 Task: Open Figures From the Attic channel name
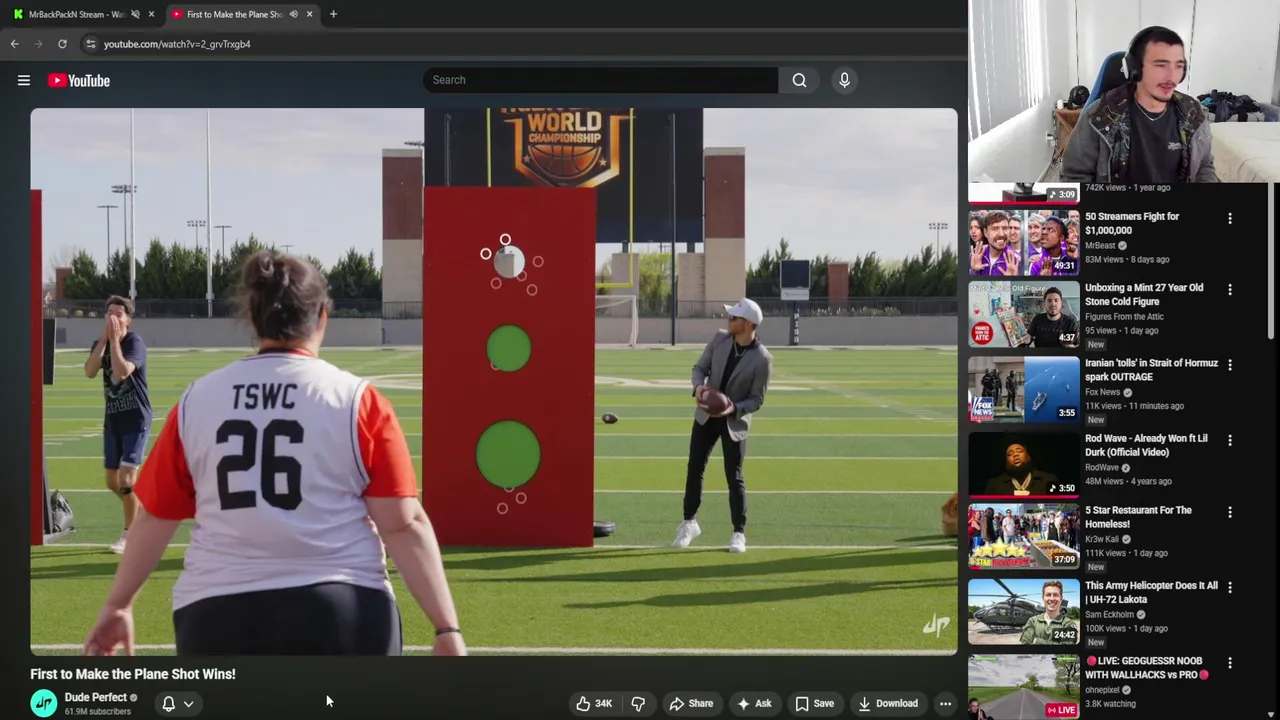(x=1124, y=317)
